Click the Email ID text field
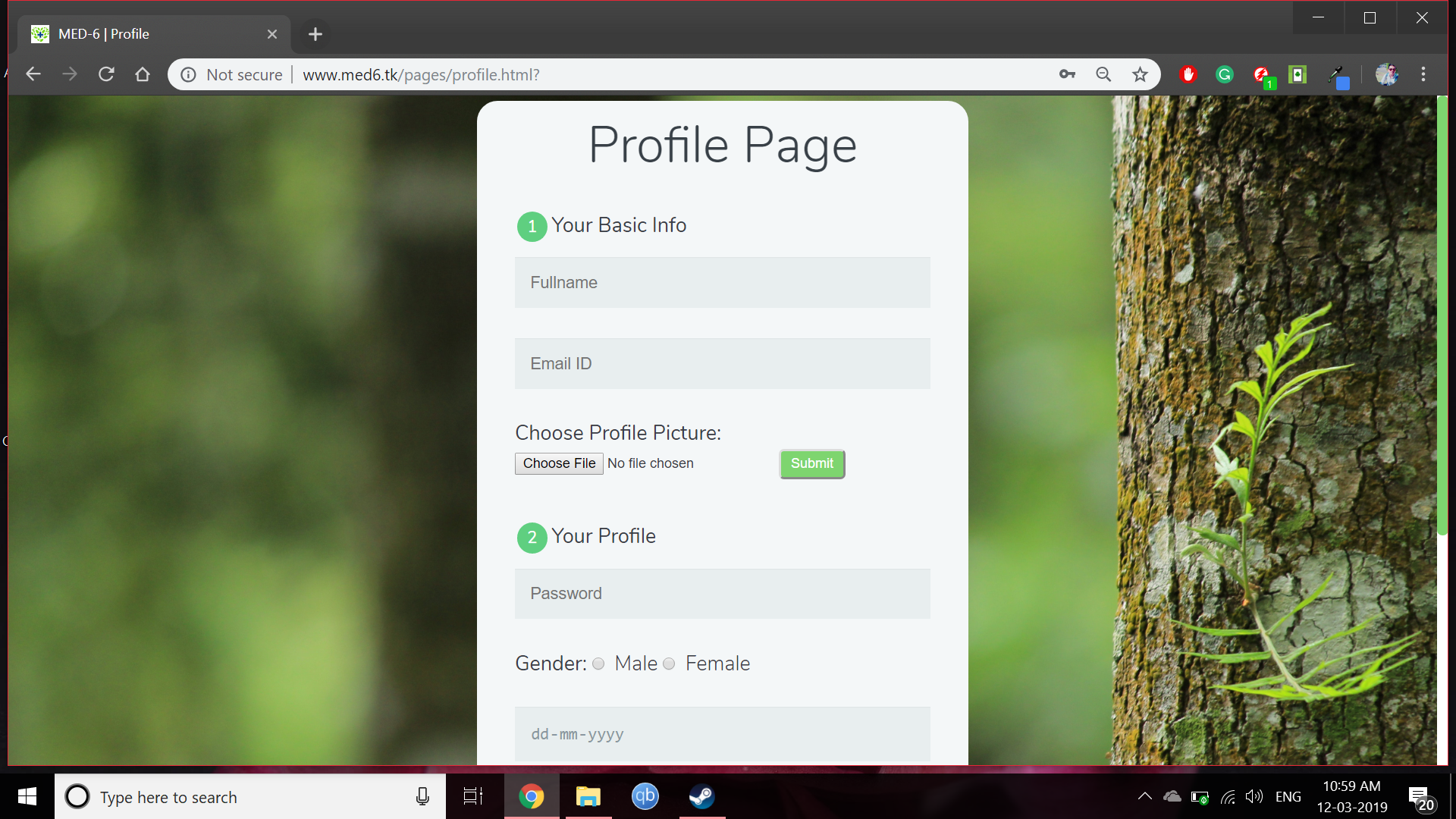 point(722,363)
